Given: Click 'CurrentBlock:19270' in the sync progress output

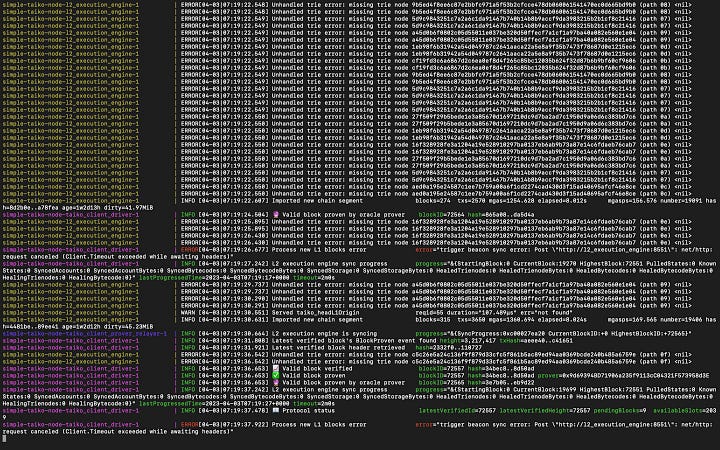Looking at the screenshot, I should click(x=545, y=264).
